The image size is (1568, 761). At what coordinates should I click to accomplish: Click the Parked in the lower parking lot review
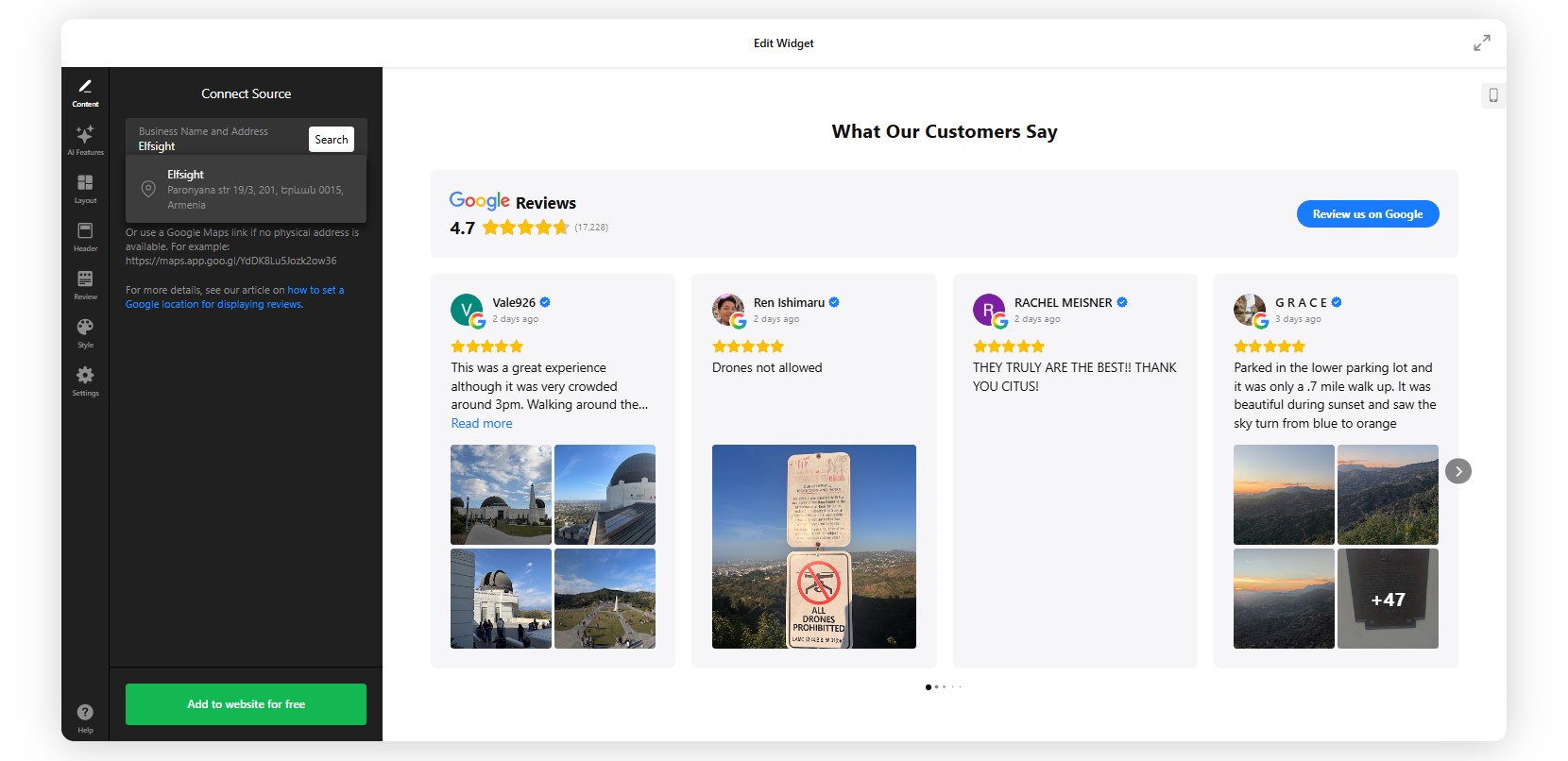click(1335, 396)
